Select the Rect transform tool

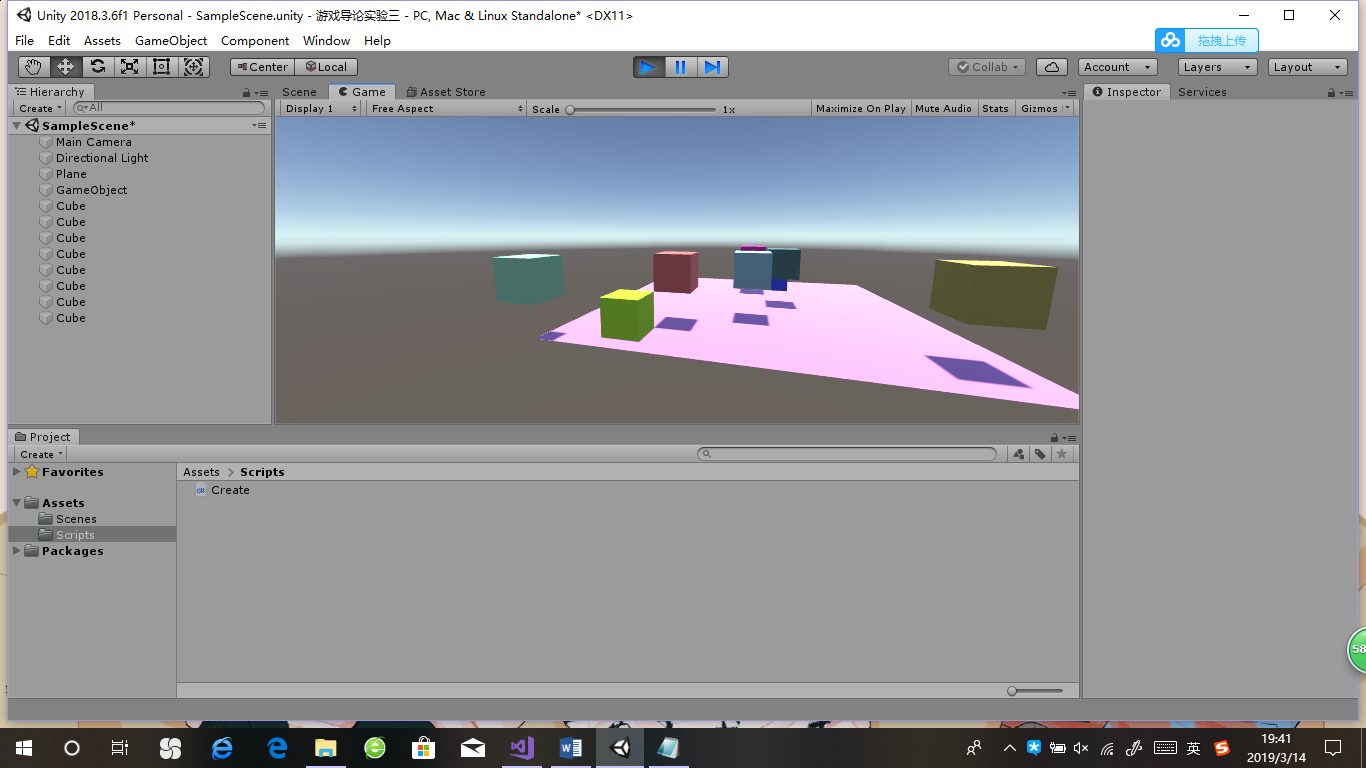[x=161, y=66]
